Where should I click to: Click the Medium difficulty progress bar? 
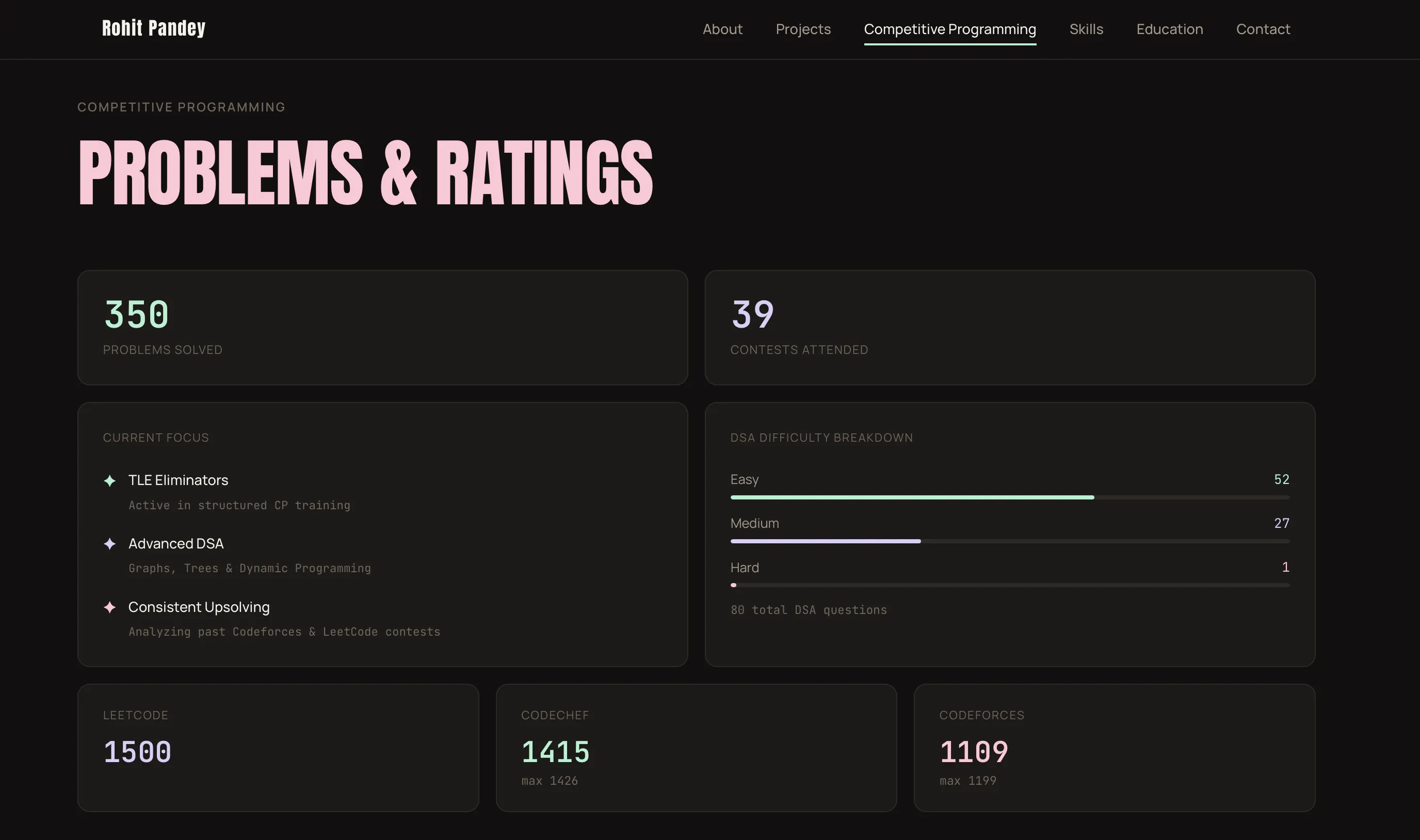point(1010,542)
